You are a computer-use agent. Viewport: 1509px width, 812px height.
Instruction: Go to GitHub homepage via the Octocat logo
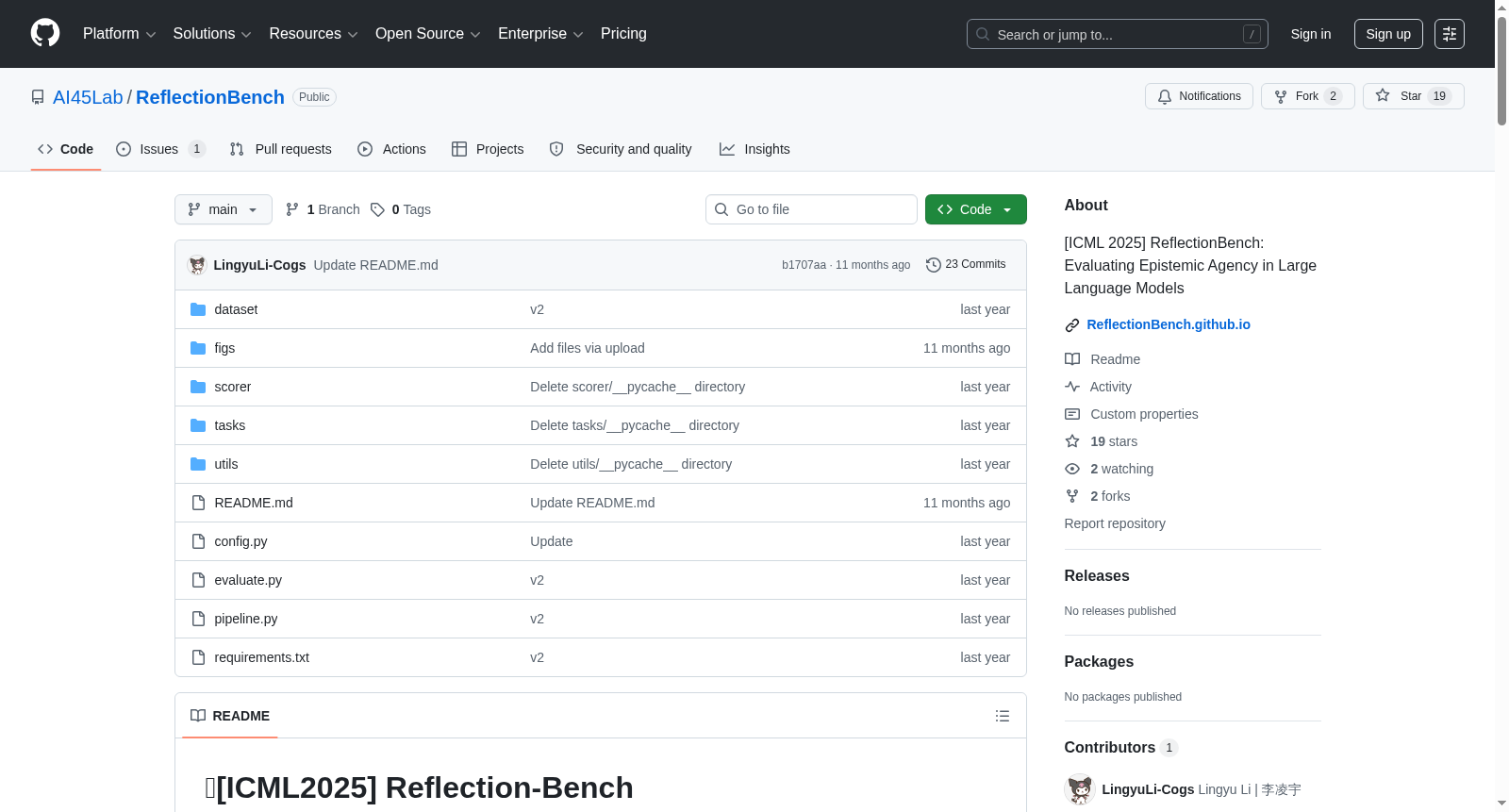click(x=45, y=33)
